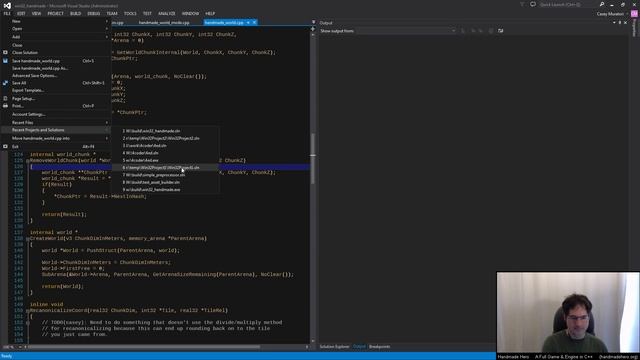
Task: Pin the Output panel with auto-hide icon
Action: click(x=620, y=23)
